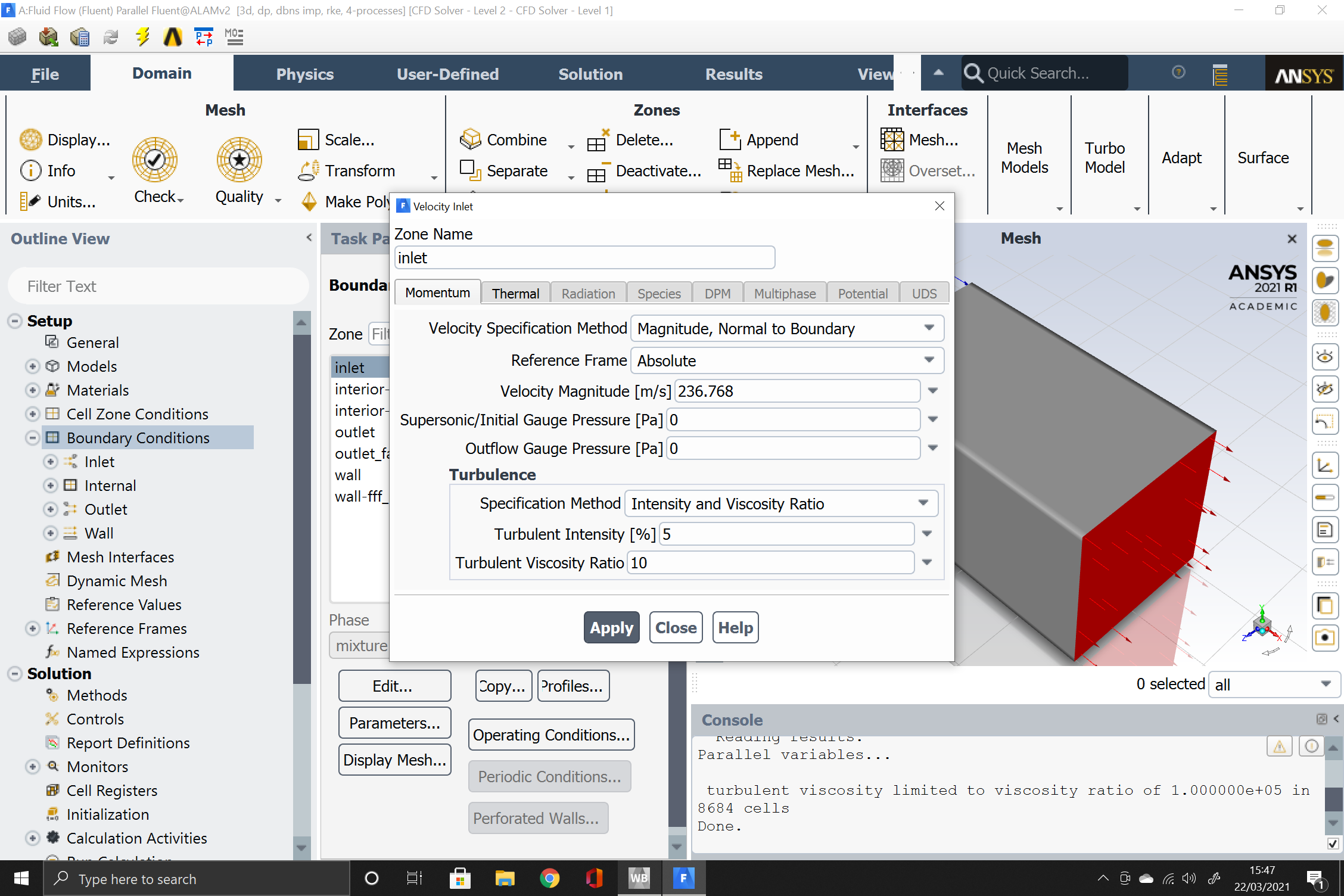Image resolution: width=1344 pixels, height=896 pixels.
Task: Open the 'all' selection filter dropdown
Action: click(x=1274, y=685)
